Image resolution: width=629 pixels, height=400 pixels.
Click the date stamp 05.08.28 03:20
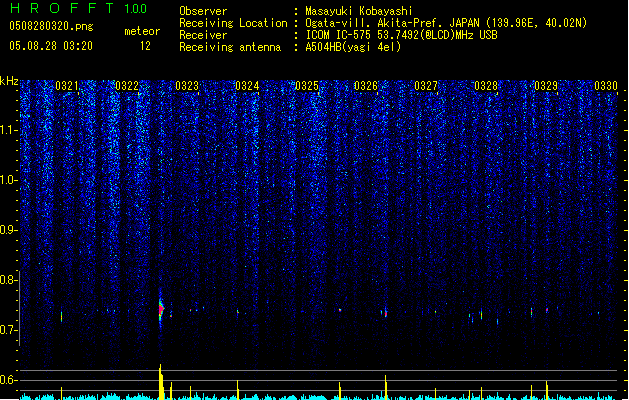(51, 46)
